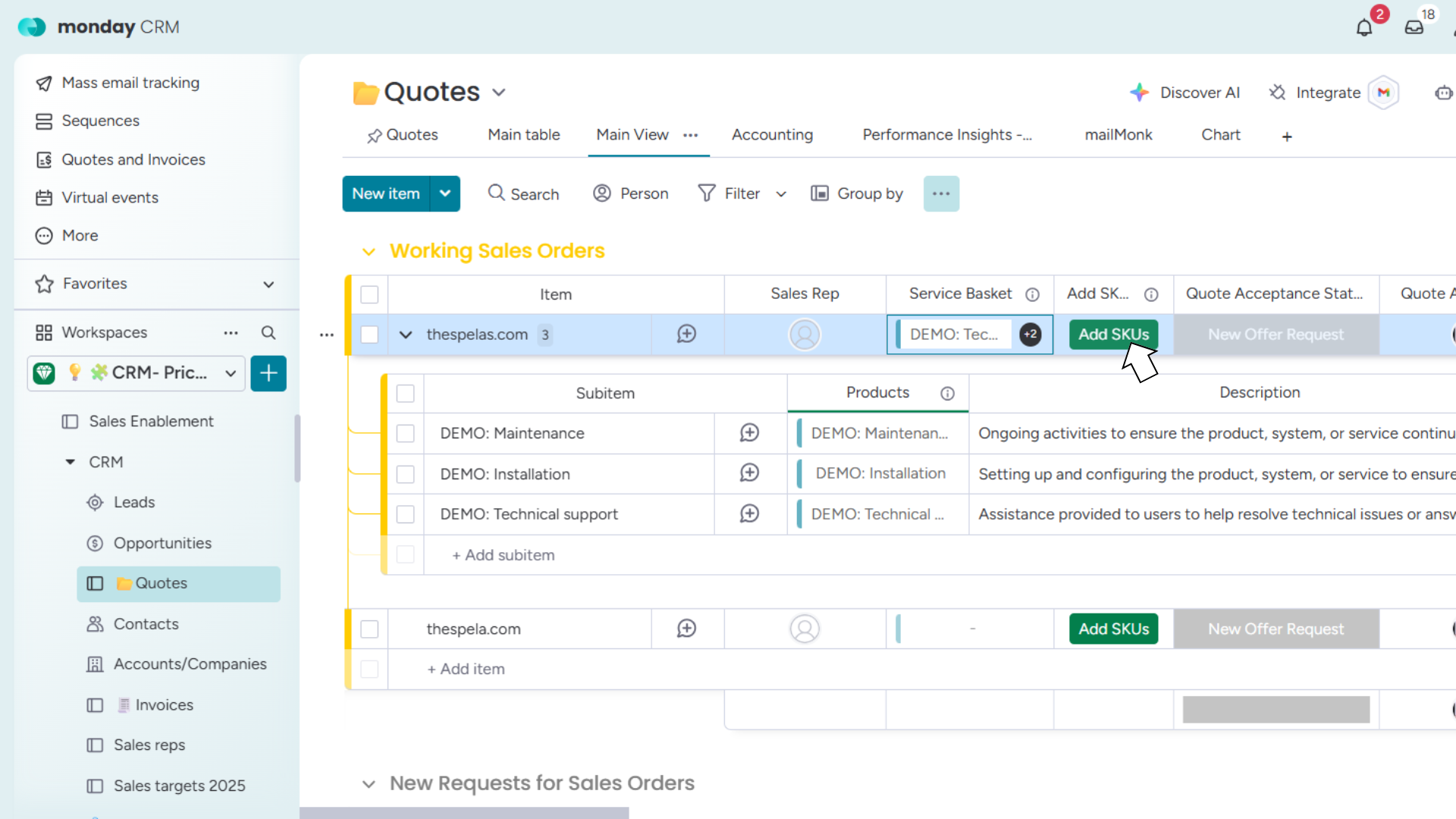Viewport: 1456px width, 819px height.
Task: Click the workspace search magnifier icon
Action: click(268, 333)
